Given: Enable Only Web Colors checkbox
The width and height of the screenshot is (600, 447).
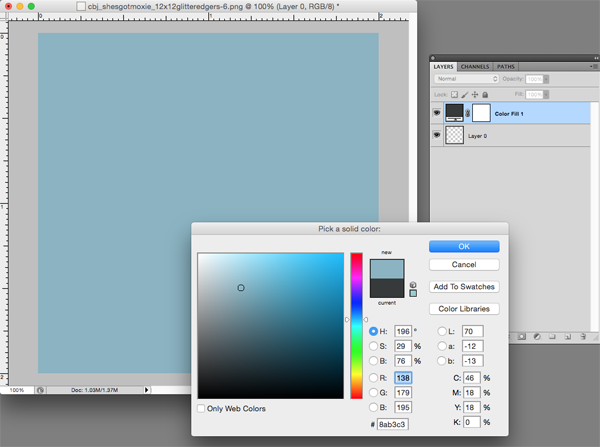Looking at the screenshot, I should pos(201,408).
